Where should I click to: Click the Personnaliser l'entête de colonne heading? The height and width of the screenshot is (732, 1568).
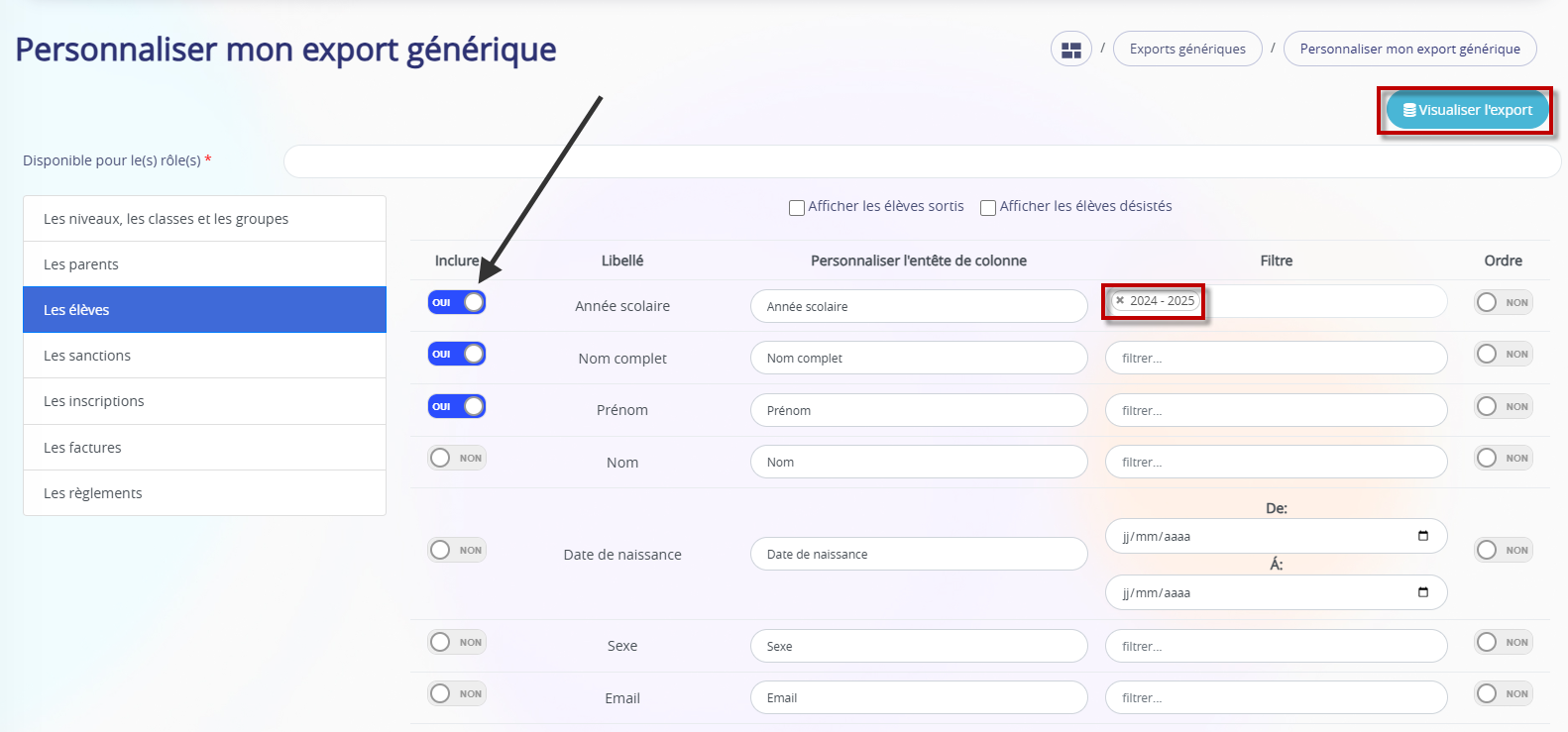[919, 261]
